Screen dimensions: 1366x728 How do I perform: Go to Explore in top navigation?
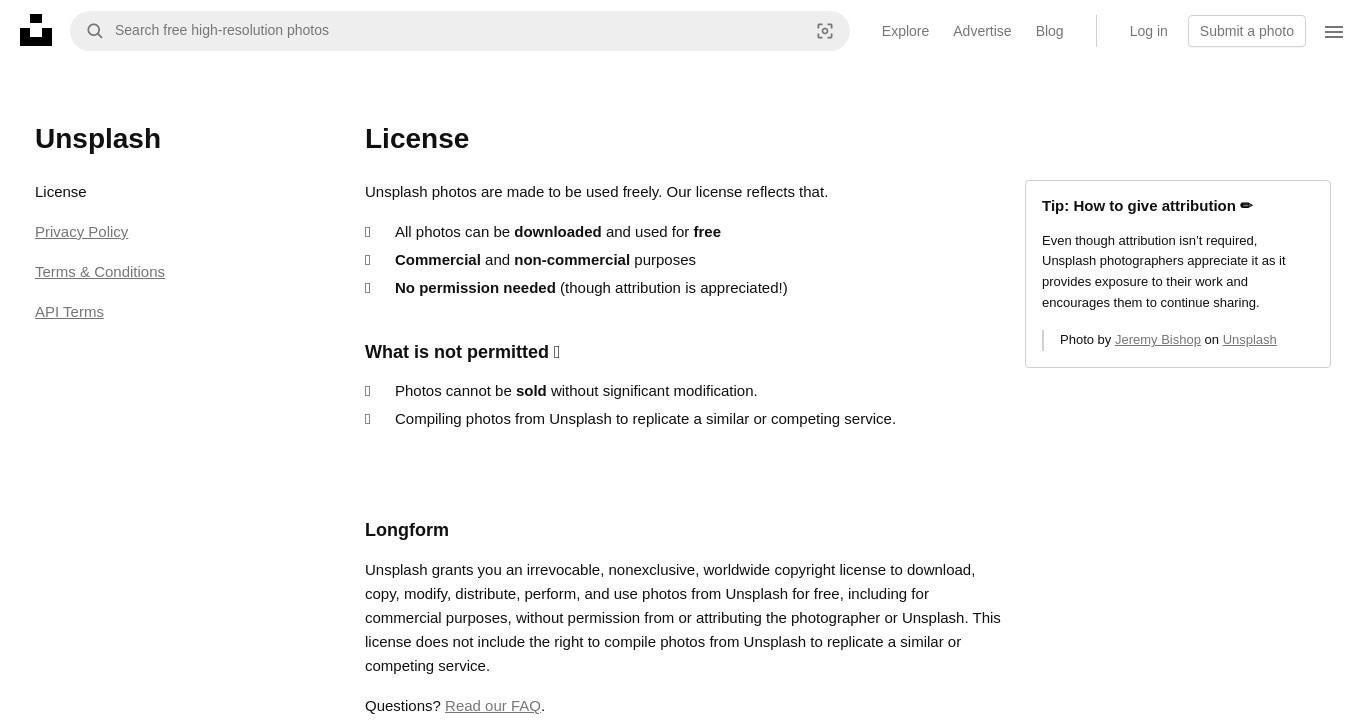pos(905,31)
